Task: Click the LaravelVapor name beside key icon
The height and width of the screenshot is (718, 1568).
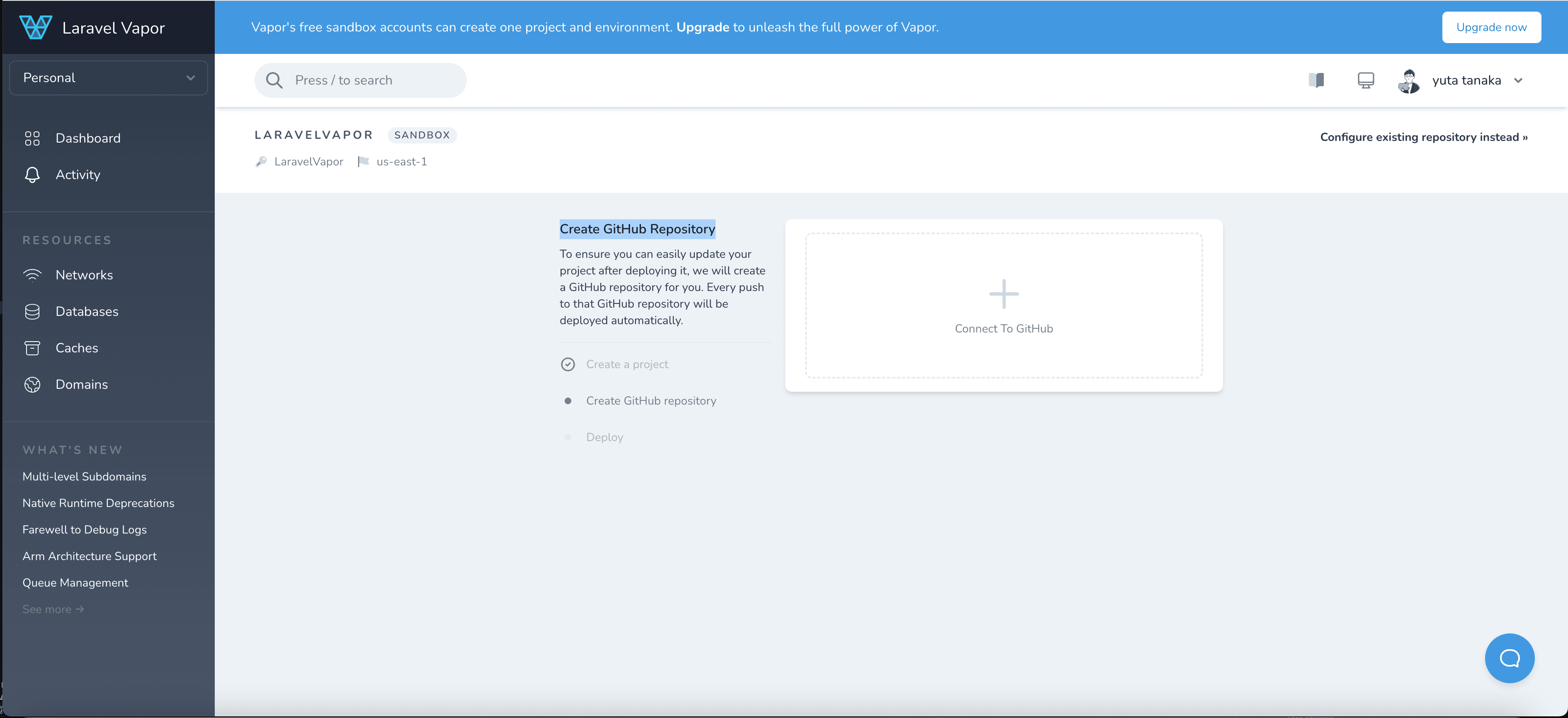Action: tap(308, 161)
